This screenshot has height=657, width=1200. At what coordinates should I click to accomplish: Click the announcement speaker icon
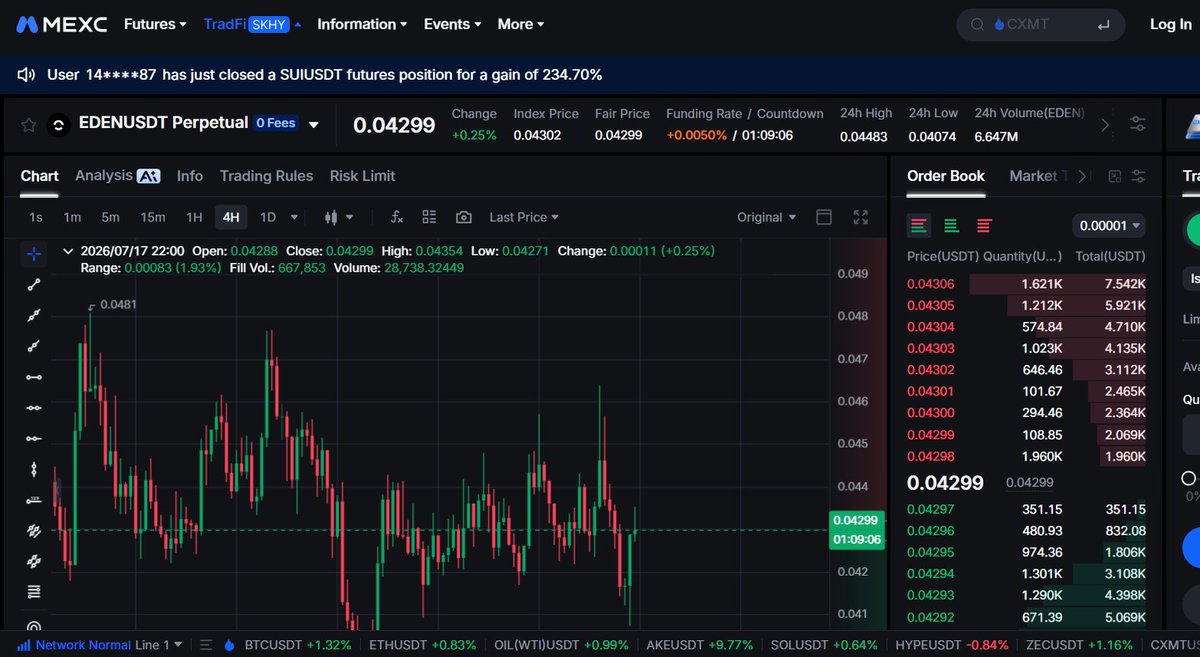[27, 75]
